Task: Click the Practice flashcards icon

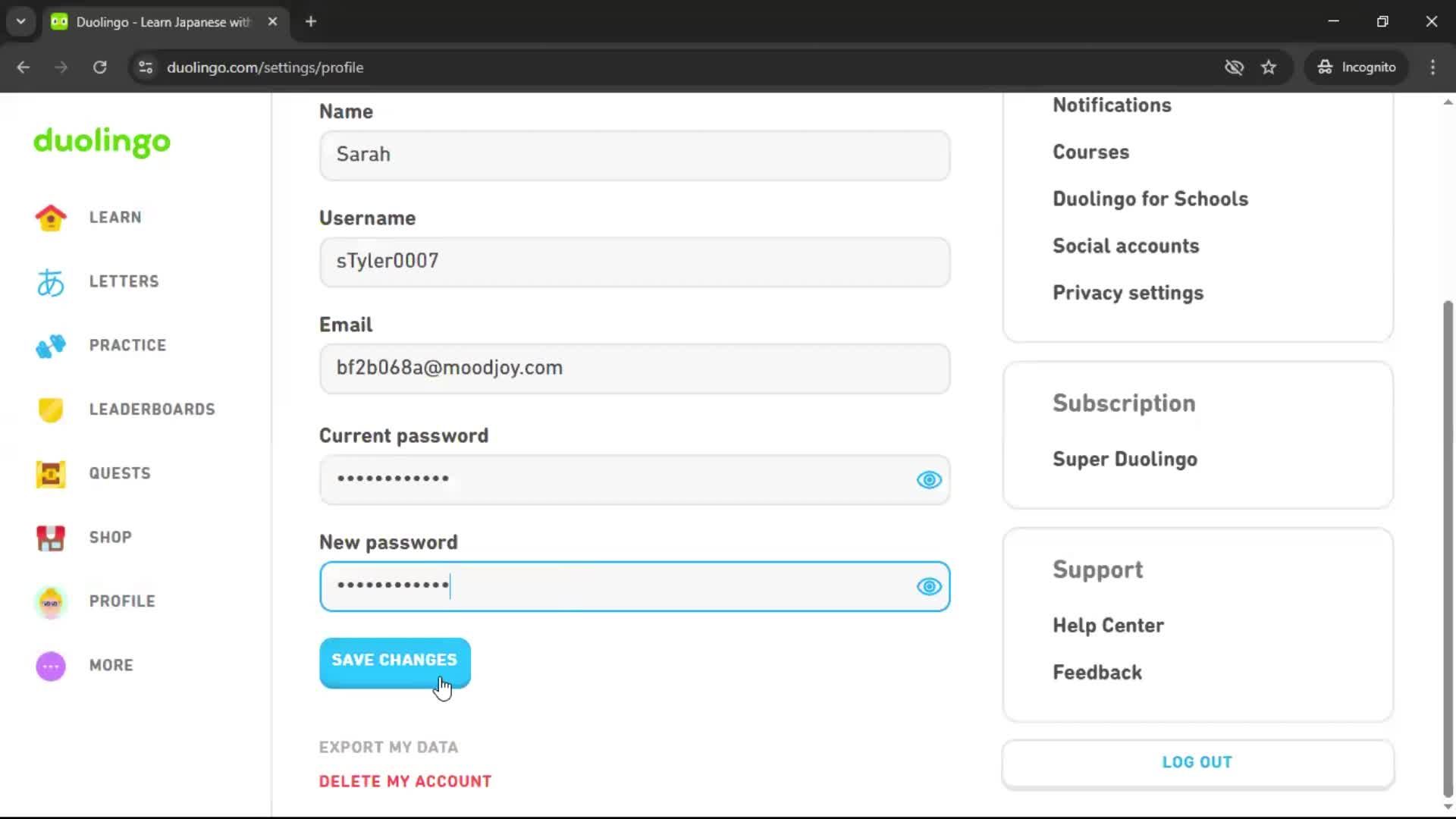Action: tap(49, 346)
